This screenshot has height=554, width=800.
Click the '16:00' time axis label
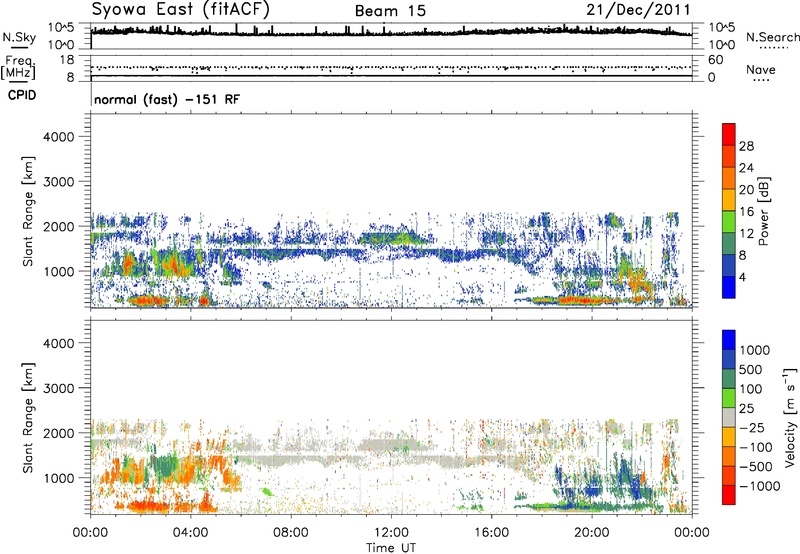pos(491,533)
